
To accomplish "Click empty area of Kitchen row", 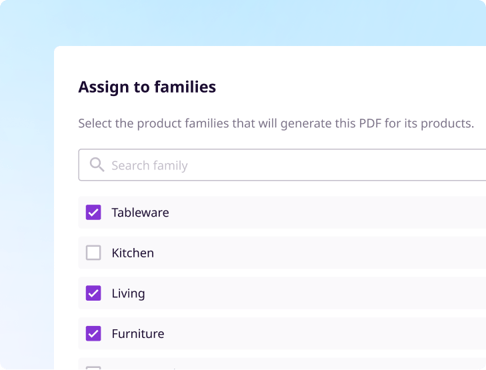I will click(320, 253).
